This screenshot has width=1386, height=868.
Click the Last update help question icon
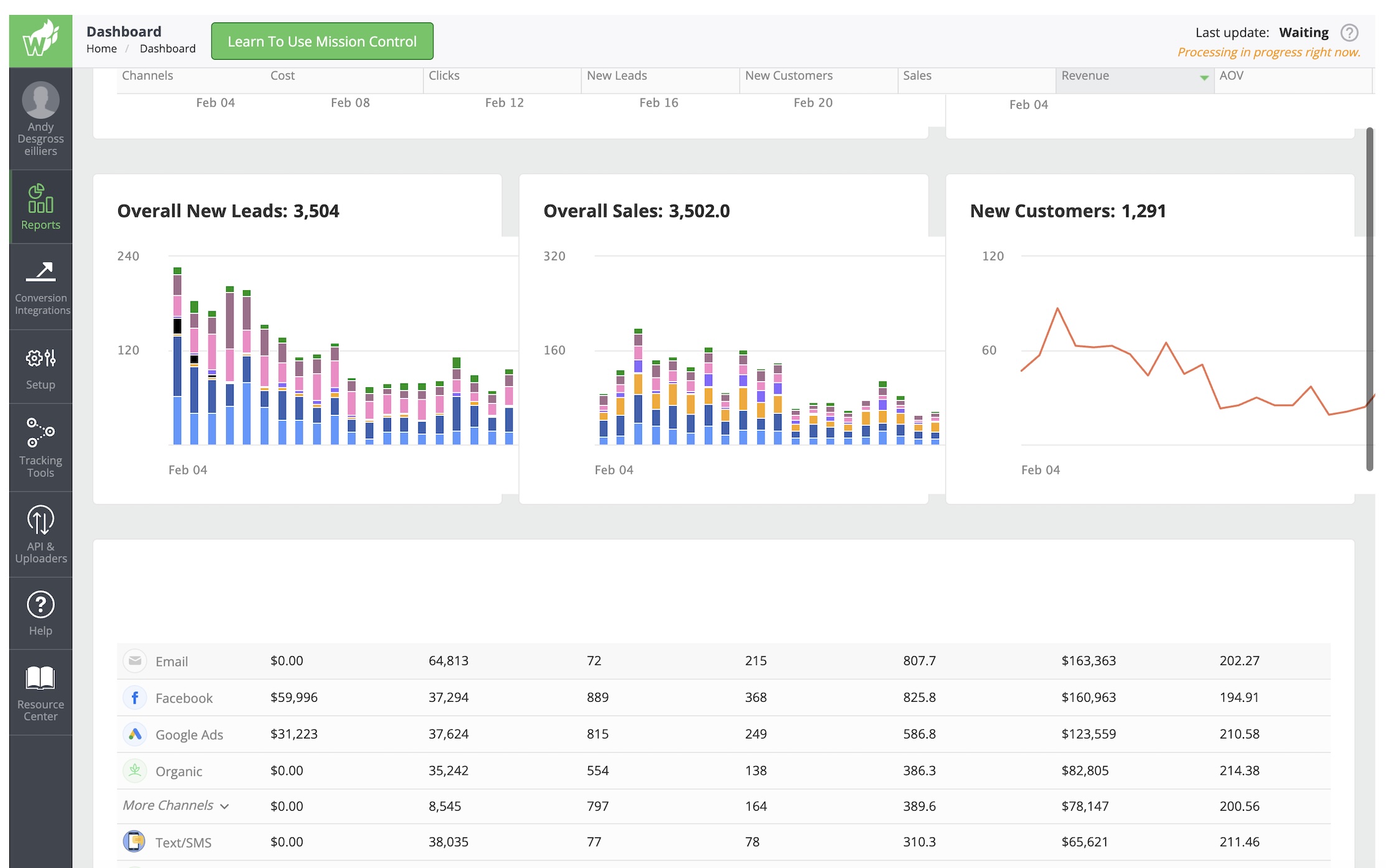tap(1349, 32)
